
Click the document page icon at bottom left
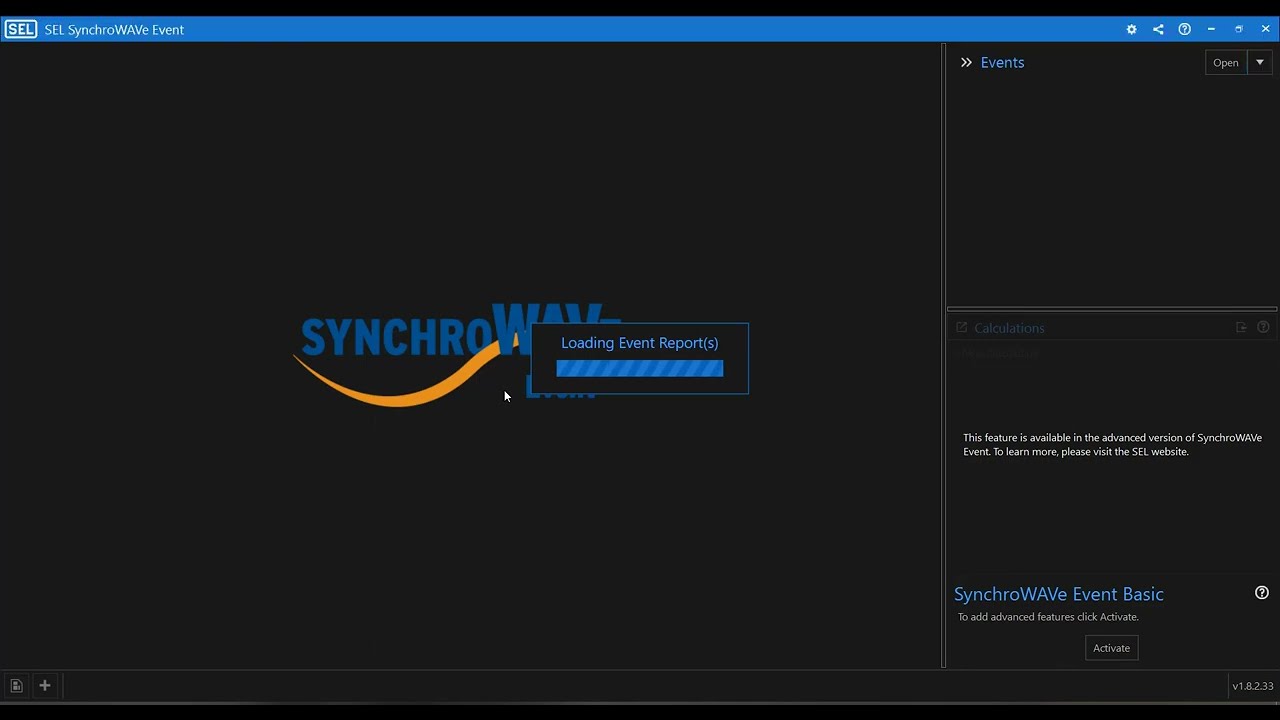(16, 686)
